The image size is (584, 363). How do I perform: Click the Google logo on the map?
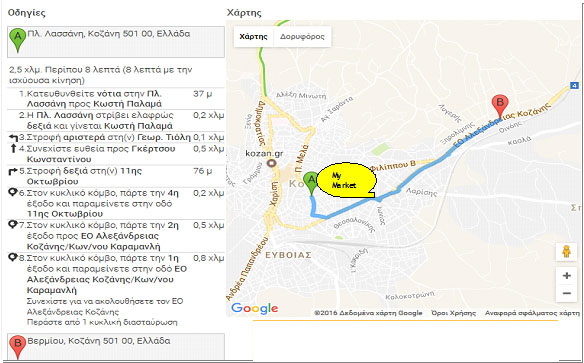pos(254,308)
